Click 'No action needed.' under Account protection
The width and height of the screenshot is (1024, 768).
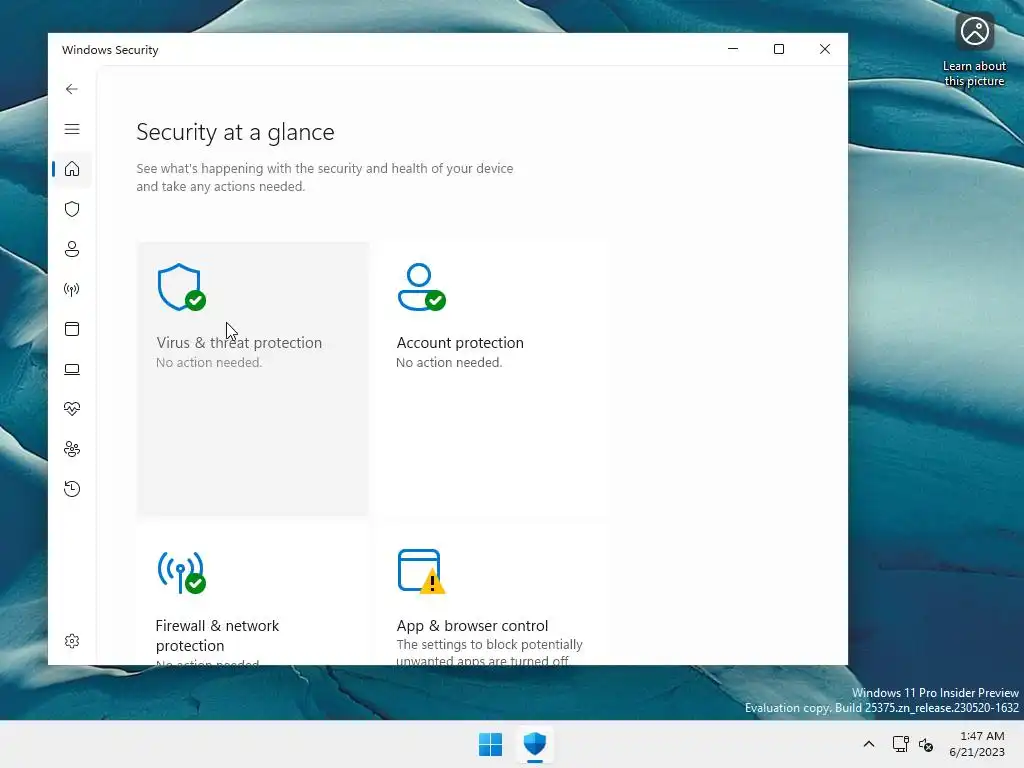(x=449, y=362)
